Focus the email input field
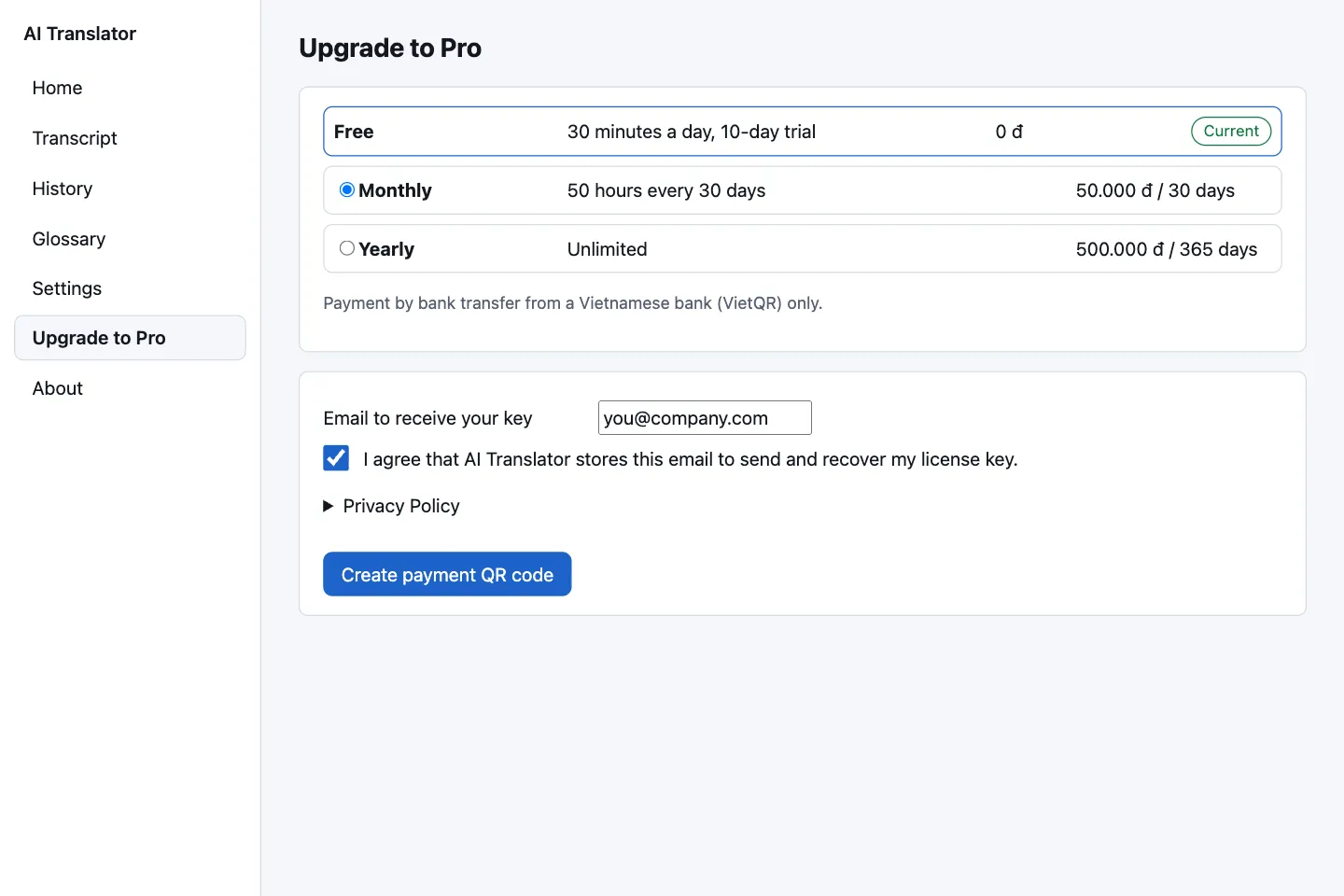The width and height of the screenshot is (1344, 896). coord(705,418)
